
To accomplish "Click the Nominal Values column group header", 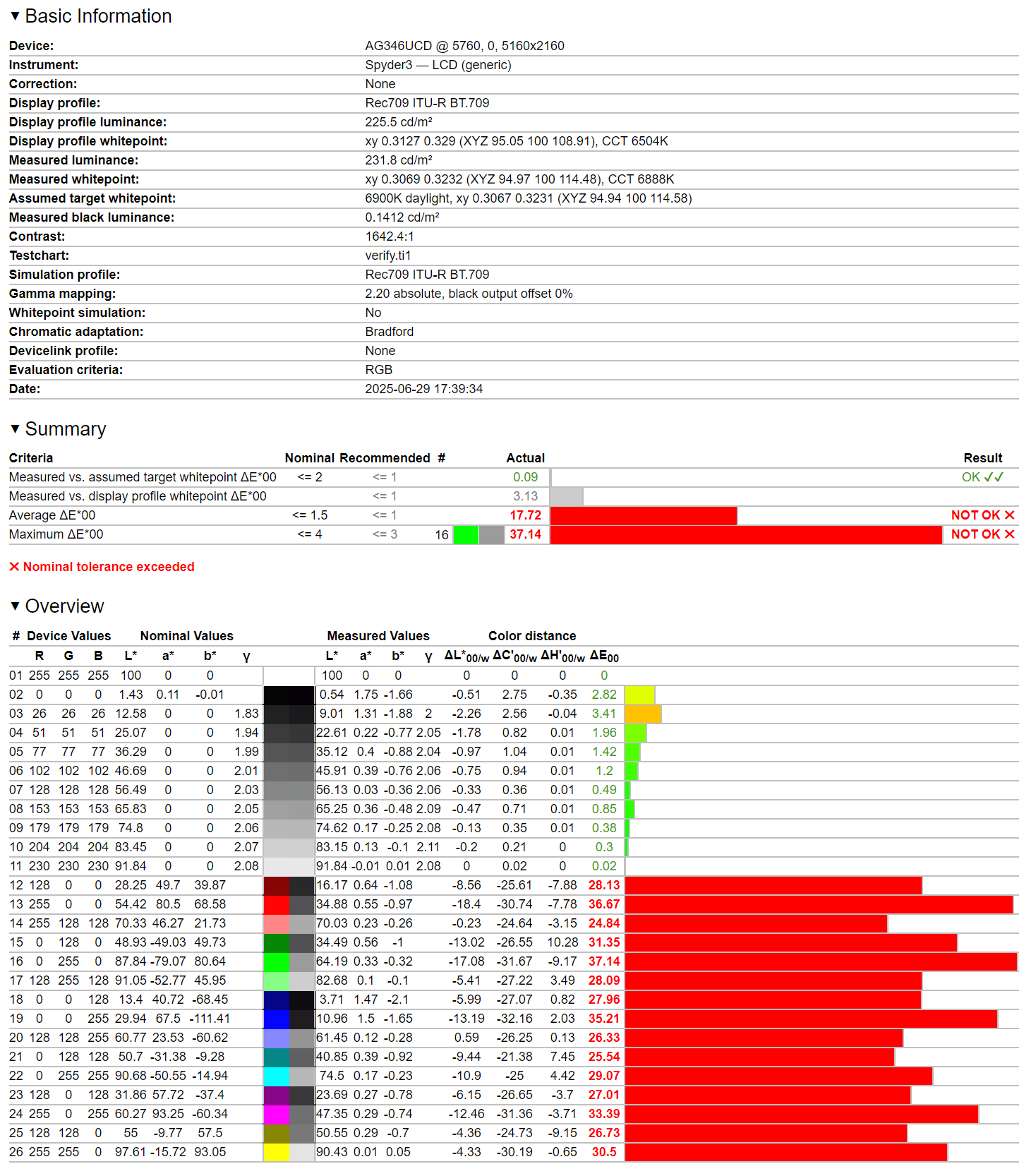I will [x=186, y=636].
